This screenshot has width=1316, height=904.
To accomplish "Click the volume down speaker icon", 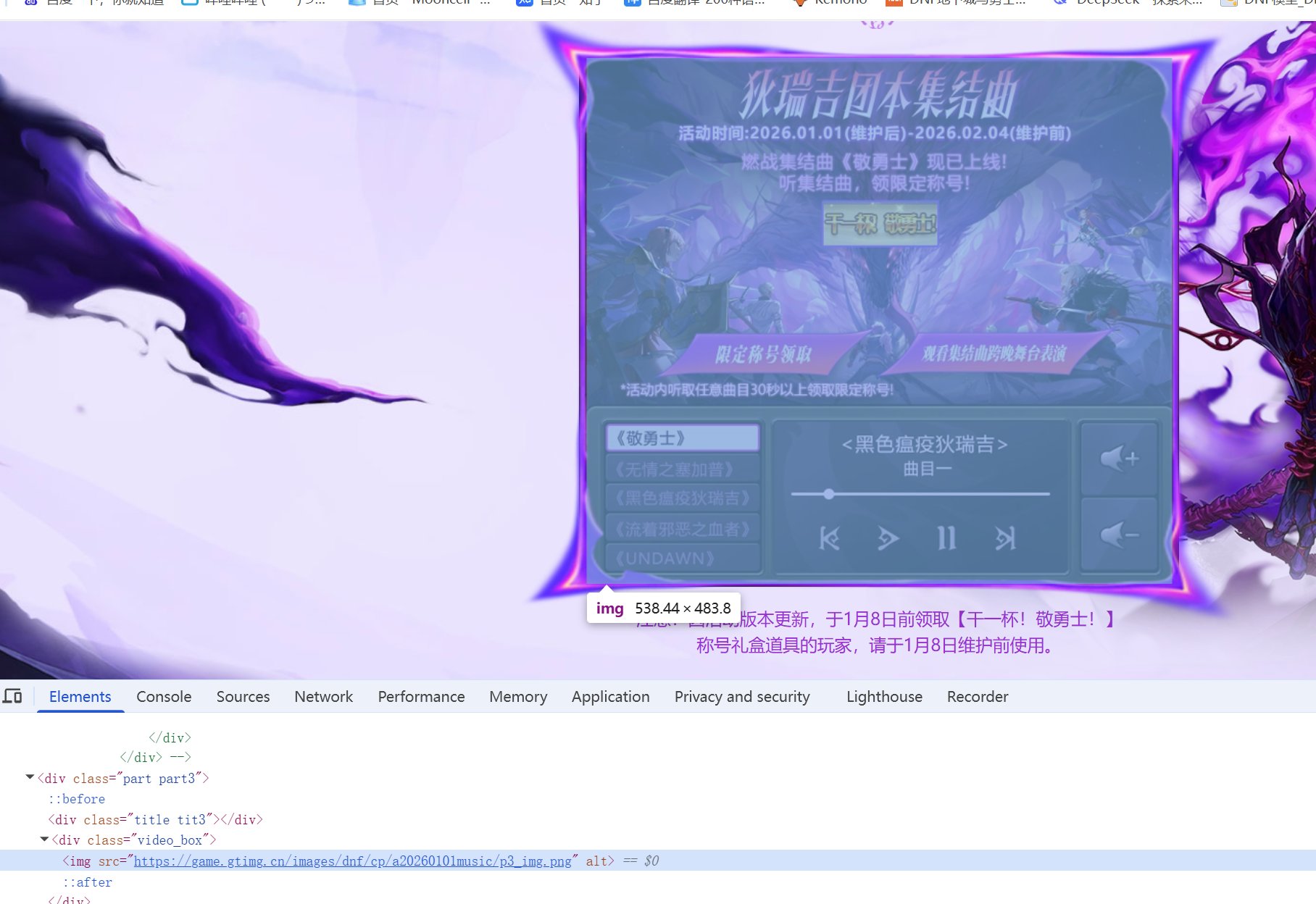I will [1119, 535].
